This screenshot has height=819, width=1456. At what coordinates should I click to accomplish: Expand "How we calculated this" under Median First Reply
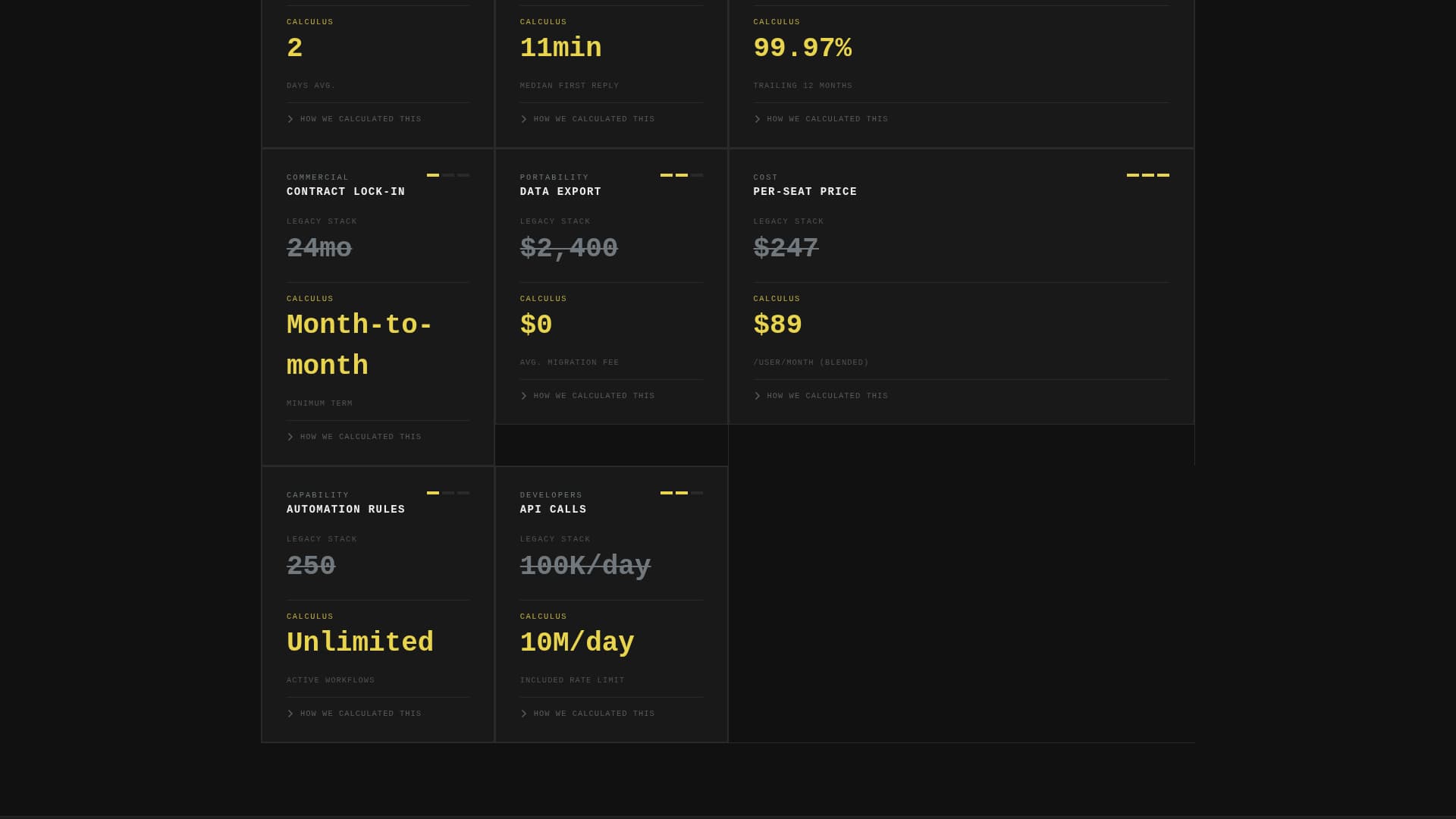(x=588, y=119)
